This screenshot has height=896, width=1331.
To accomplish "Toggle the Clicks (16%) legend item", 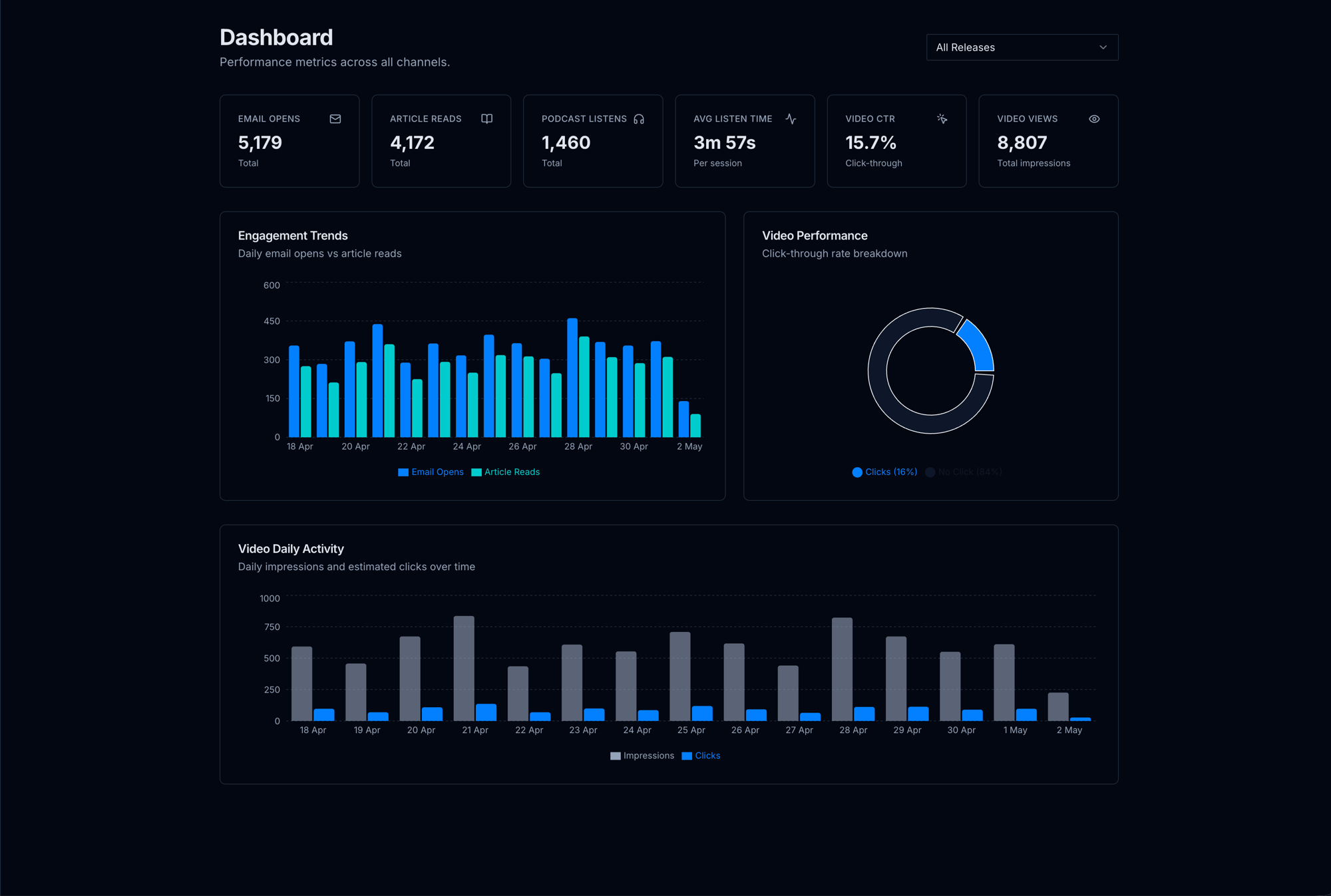I will pyautogui.click(x=884, y=472).
